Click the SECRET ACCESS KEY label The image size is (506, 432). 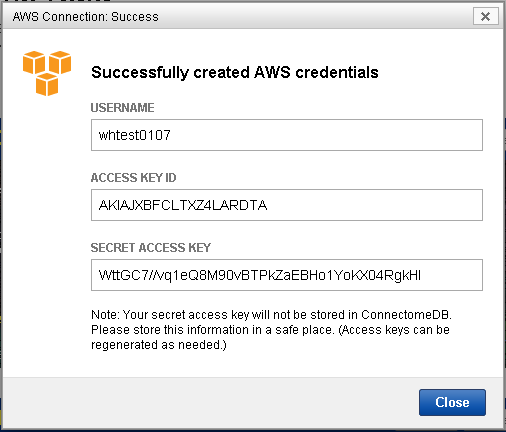point(151,248)
